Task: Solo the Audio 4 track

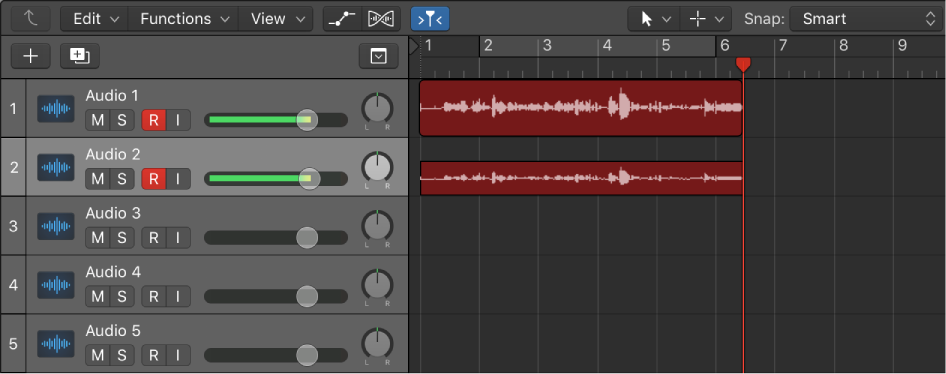Action: click(x=122, y=297)
